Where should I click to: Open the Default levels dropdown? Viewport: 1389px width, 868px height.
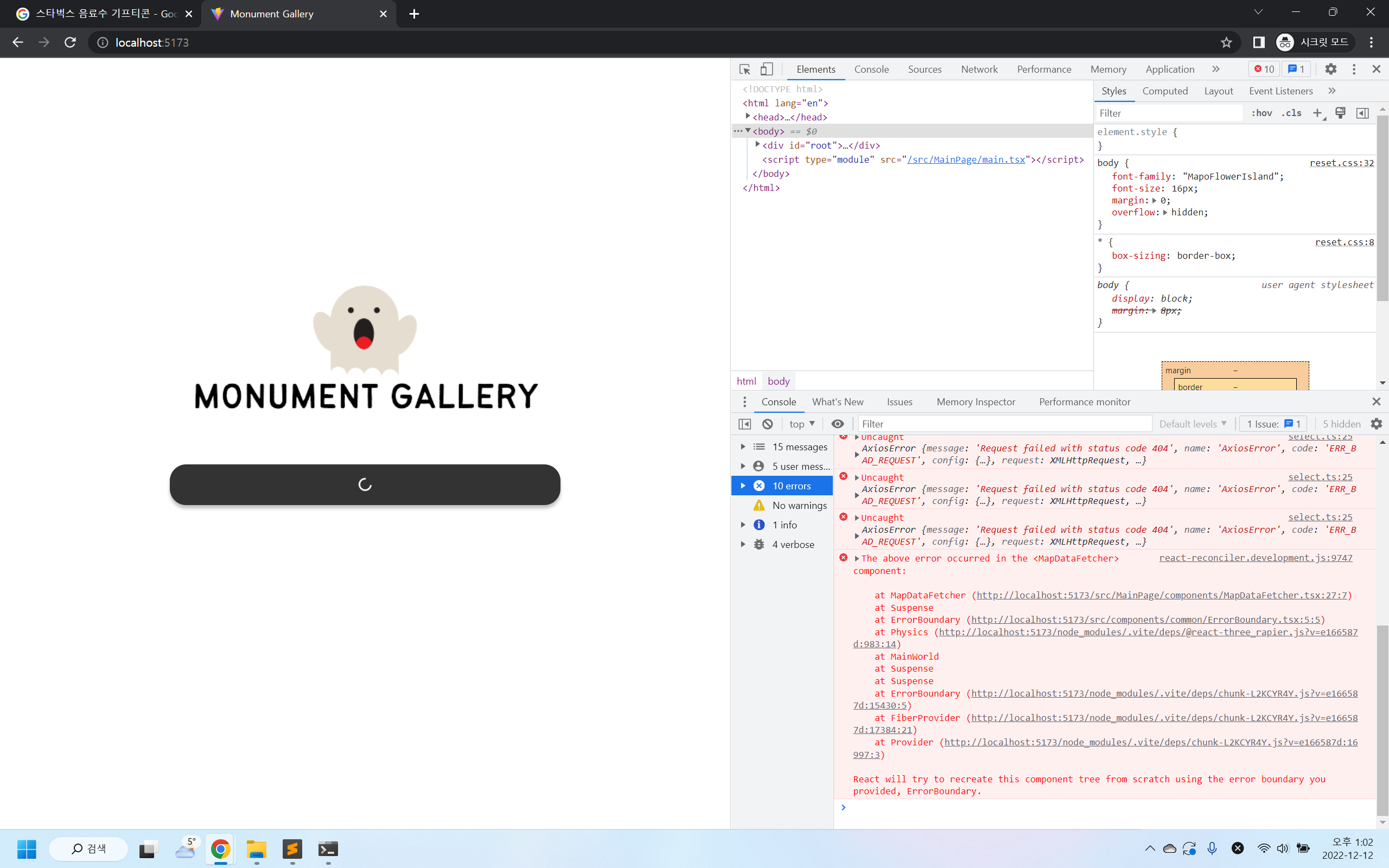pyautogui.click(x=1192, y=424)
